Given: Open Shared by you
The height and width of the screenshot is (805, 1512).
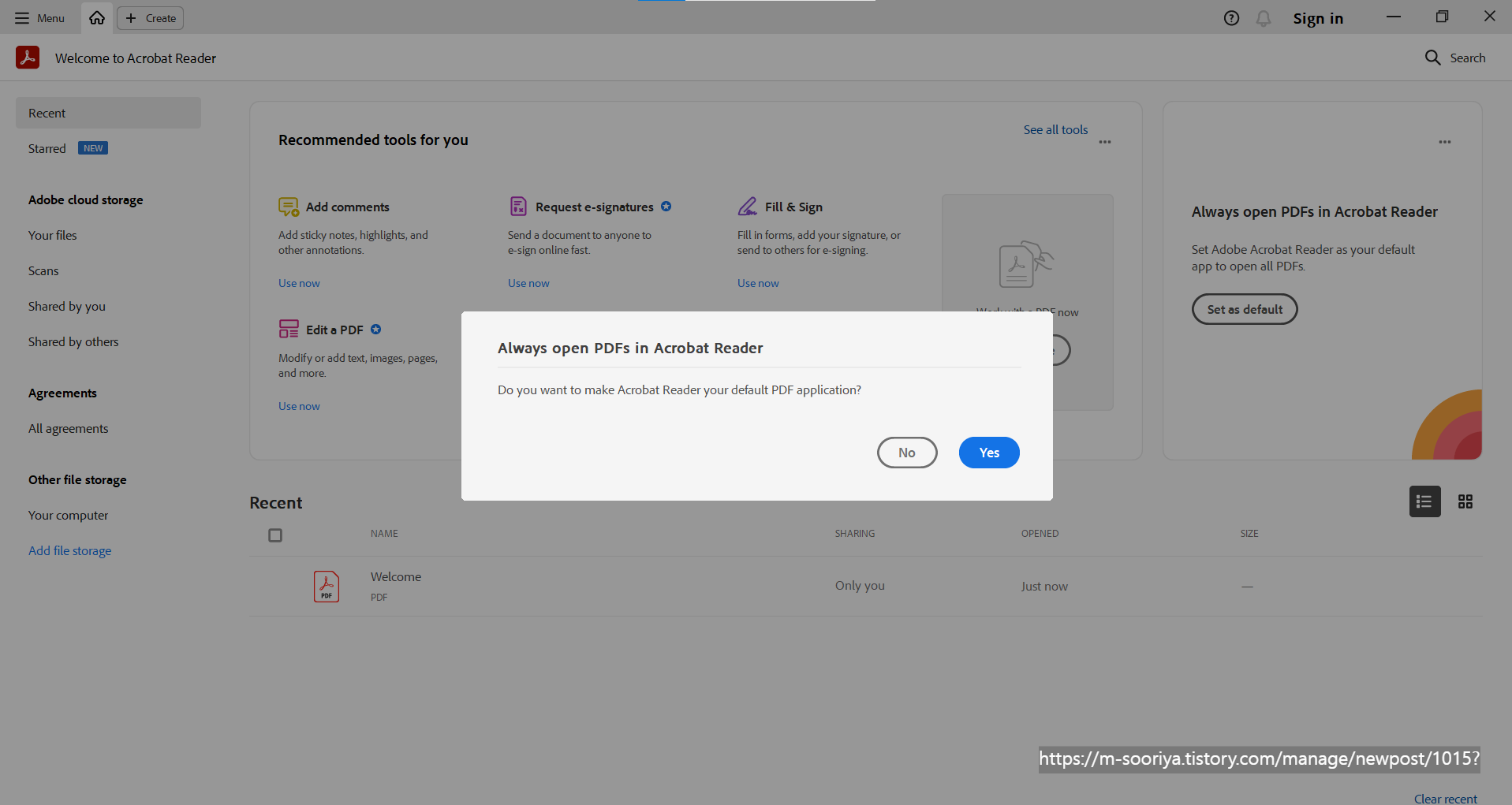Looking at the screenshot, I should point(67,306).
